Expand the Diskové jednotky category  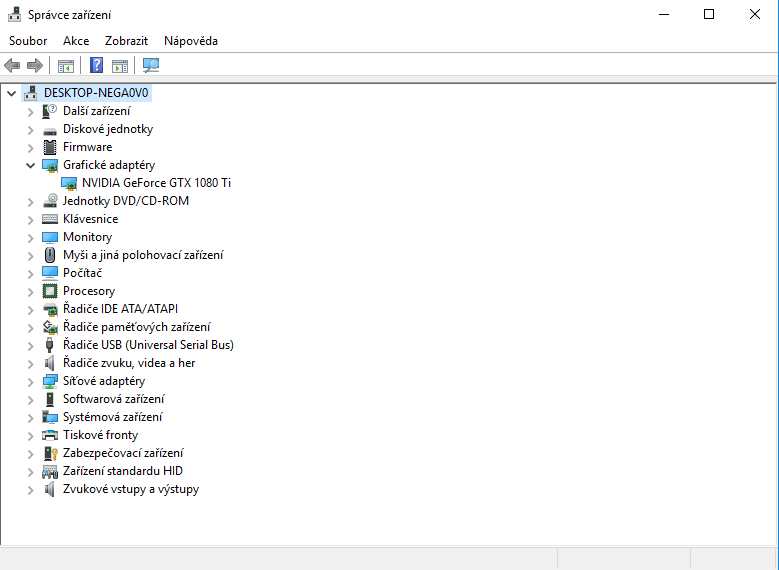(x=30, y=130)
